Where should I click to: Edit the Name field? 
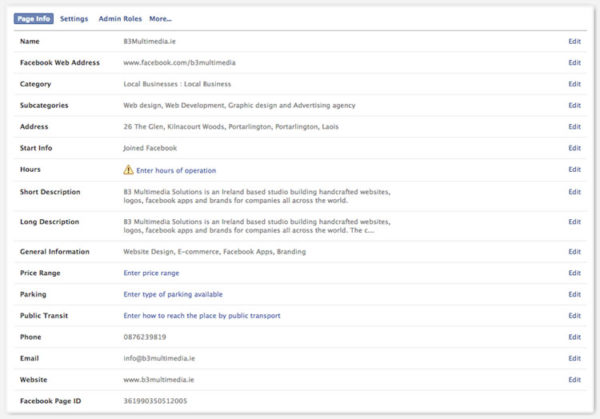(x=574, y=41)
